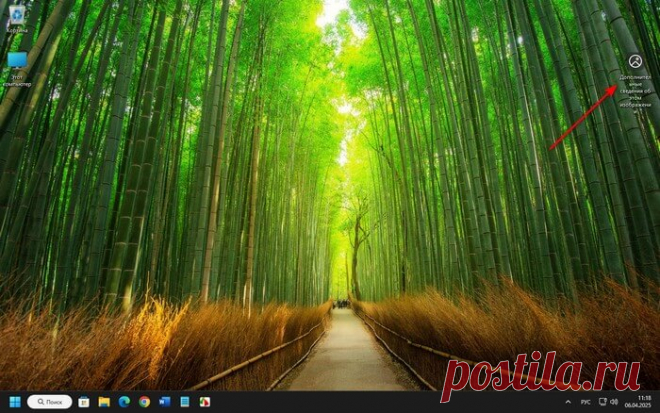
Task: Launch Google Chrome from the taskbar
Action: (144, 401)
